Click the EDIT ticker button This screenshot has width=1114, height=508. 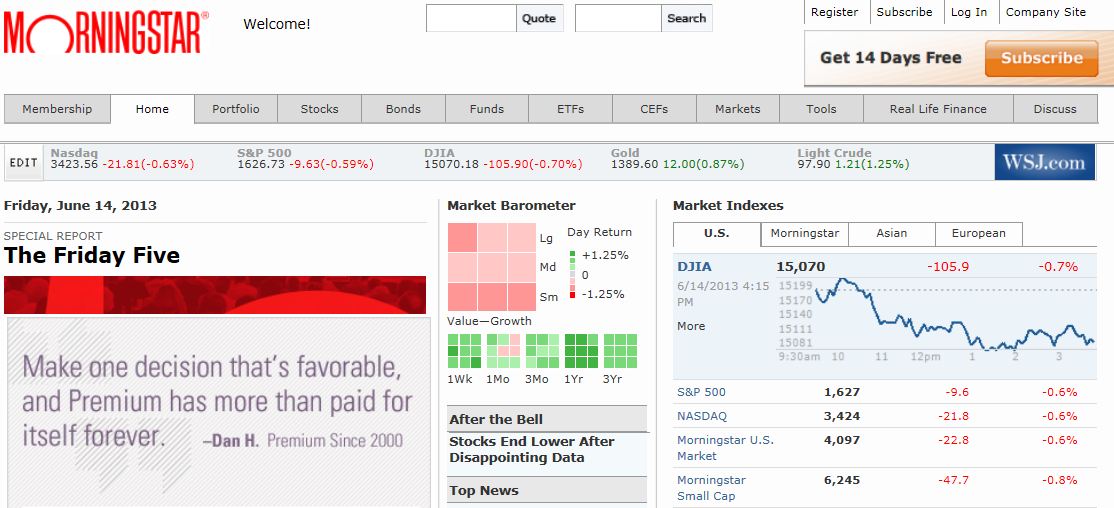[23, 163]
